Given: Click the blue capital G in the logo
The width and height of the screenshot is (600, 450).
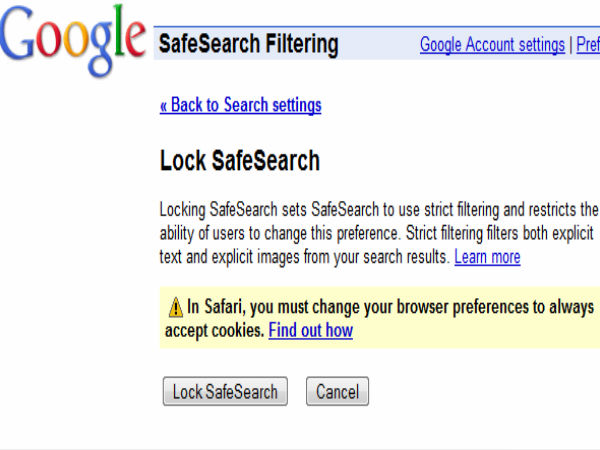Looking at the screenshot, I should 17,34.
